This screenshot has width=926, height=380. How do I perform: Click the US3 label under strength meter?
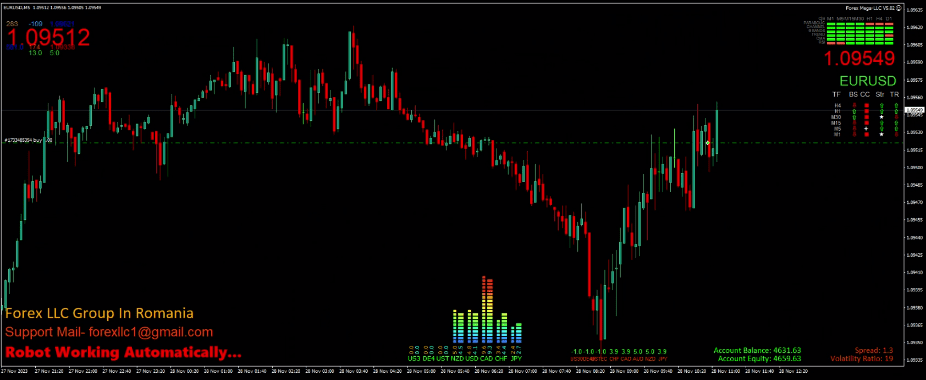coord(413,358)
